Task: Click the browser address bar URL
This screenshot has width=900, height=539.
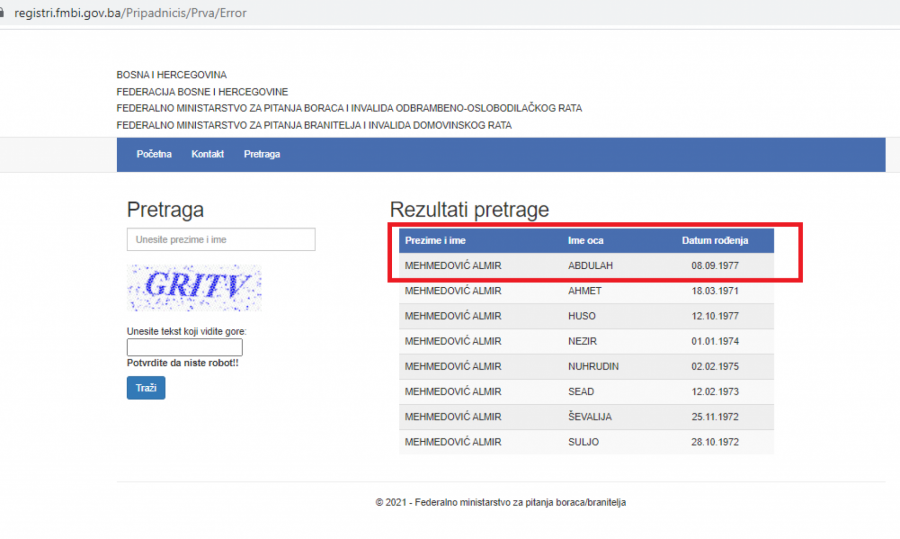Action: [x=130, y=13]
